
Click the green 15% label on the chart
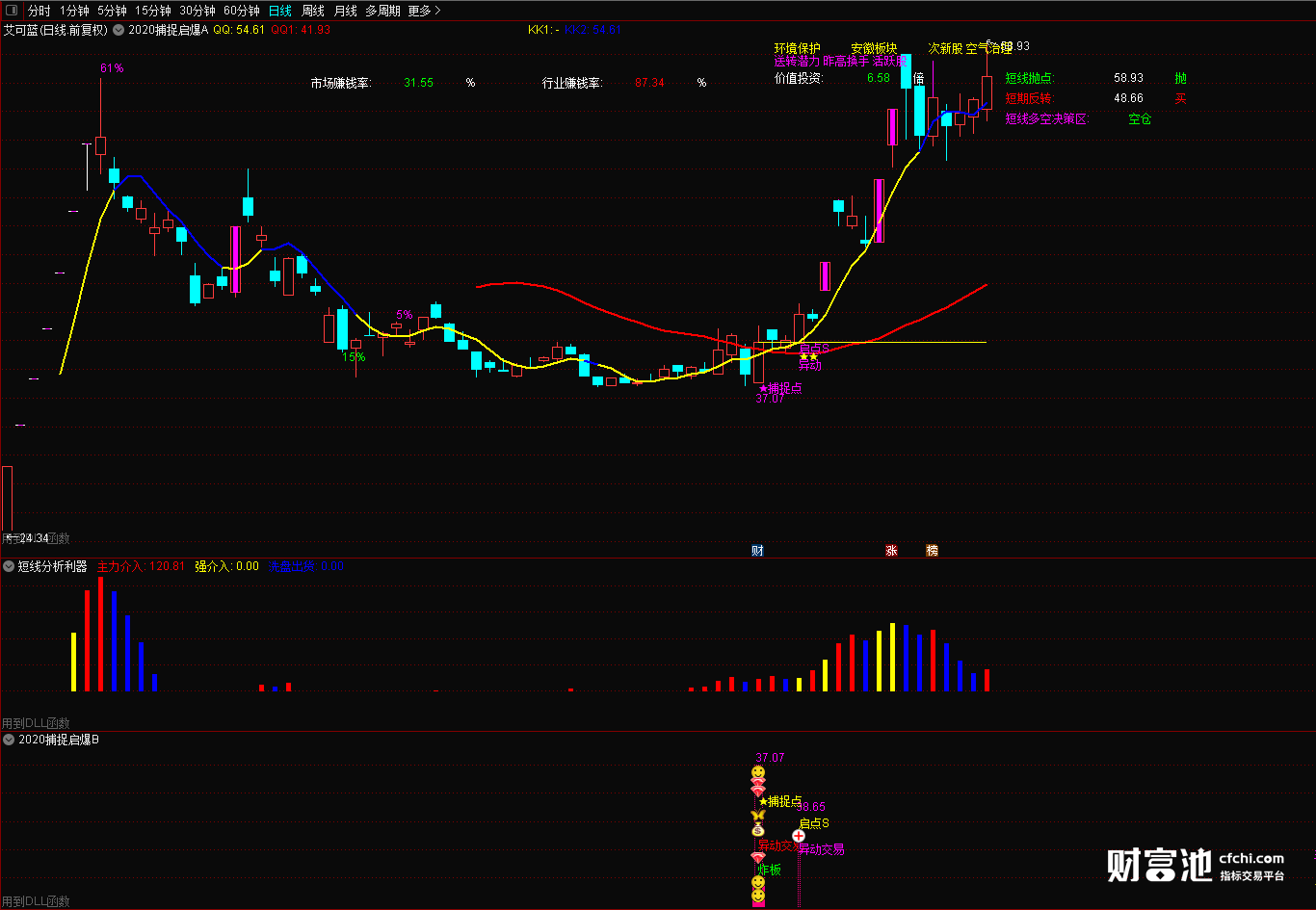click(354, 357)
